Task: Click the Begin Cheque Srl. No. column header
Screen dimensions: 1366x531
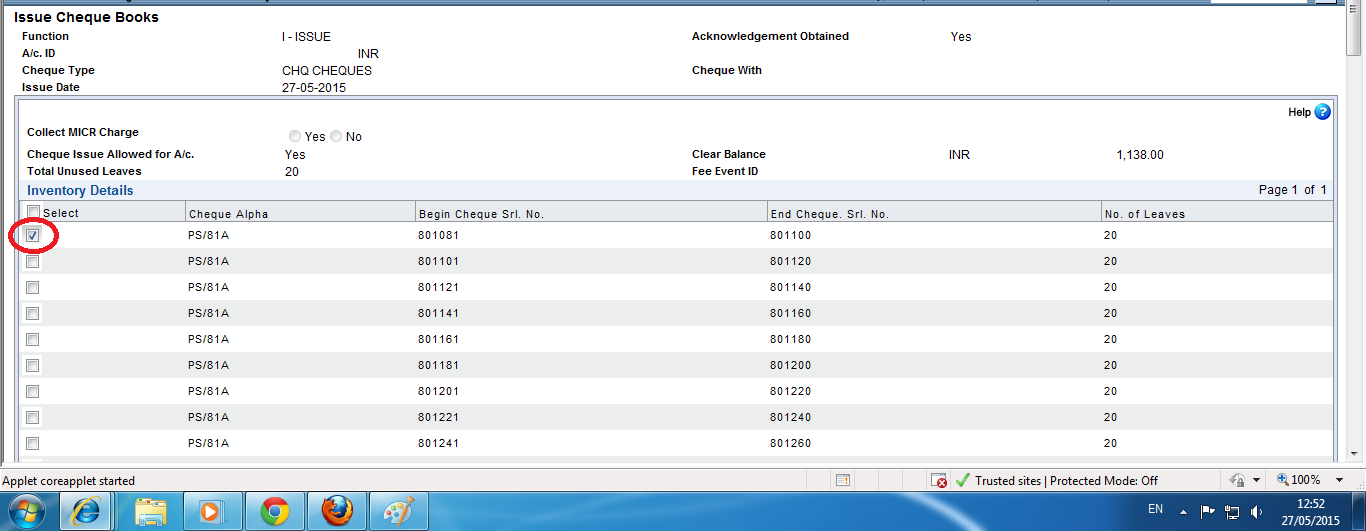Action: (x=481, y=214)
